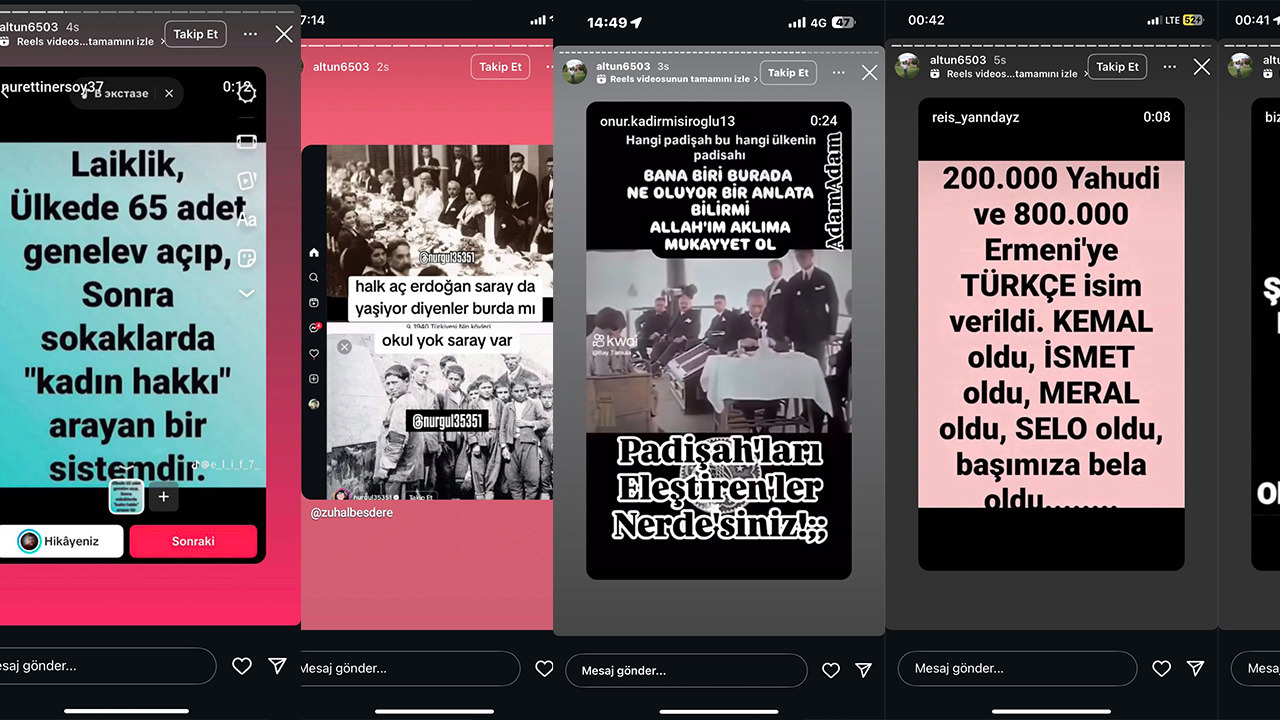Screen dimensions: 1280x720
Task: Like the story under the 200.000 Yahudi post
Action: click(1161, 668)
